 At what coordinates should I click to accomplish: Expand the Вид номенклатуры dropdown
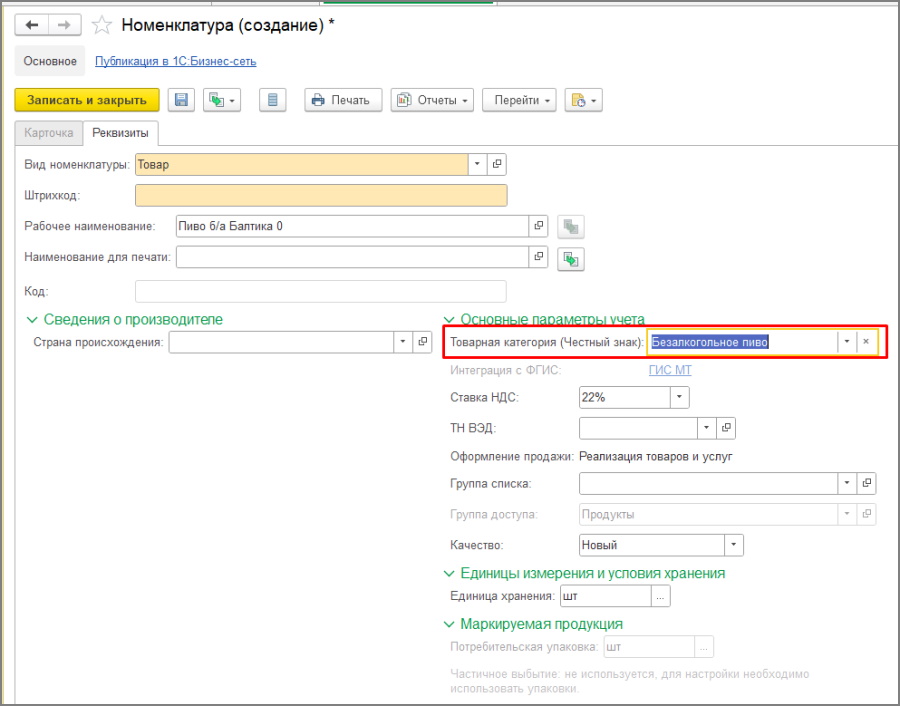[477, 164]
